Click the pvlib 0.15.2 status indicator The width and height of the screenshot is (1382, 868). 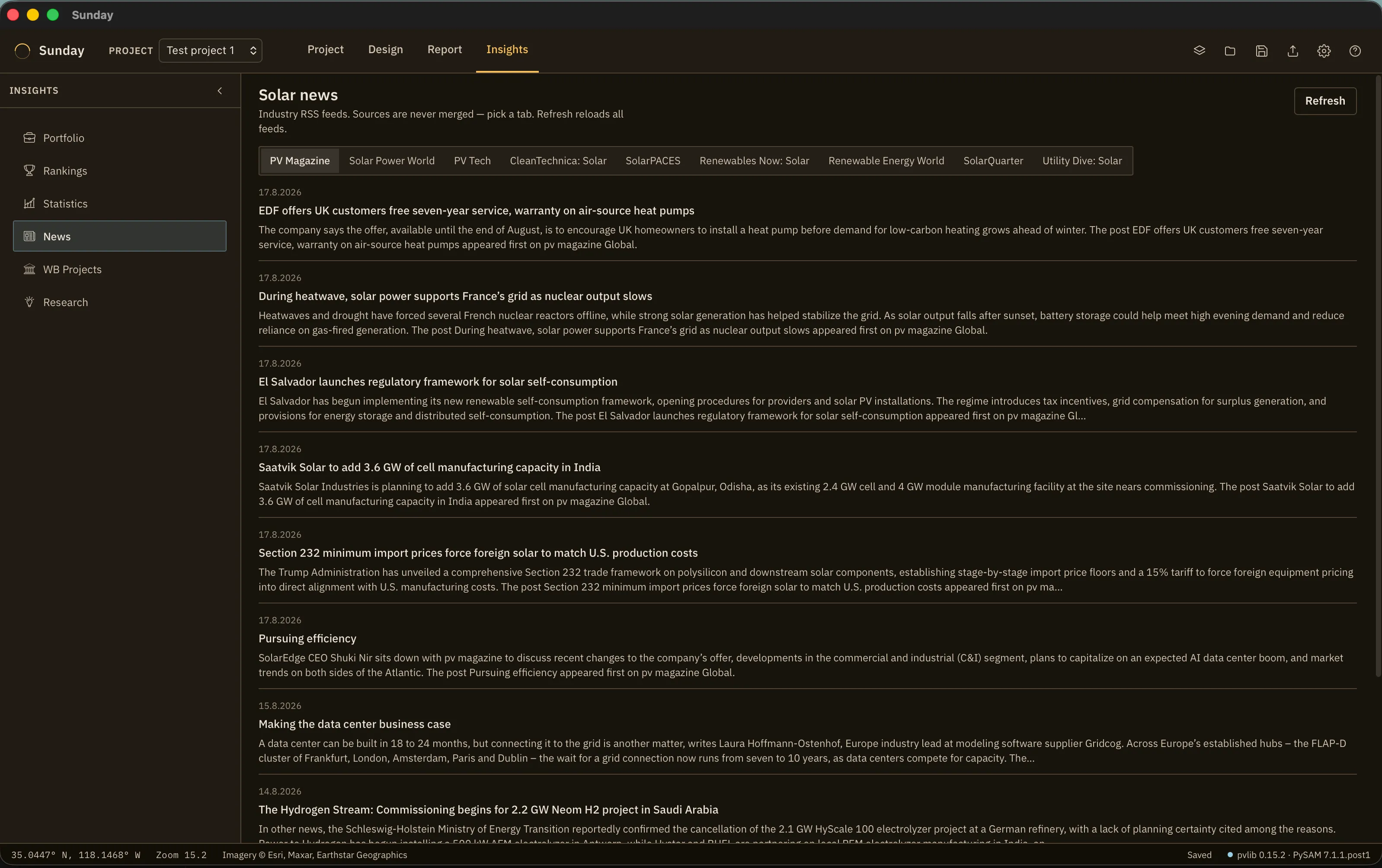pyautogui.click(x=1298, y=855)
